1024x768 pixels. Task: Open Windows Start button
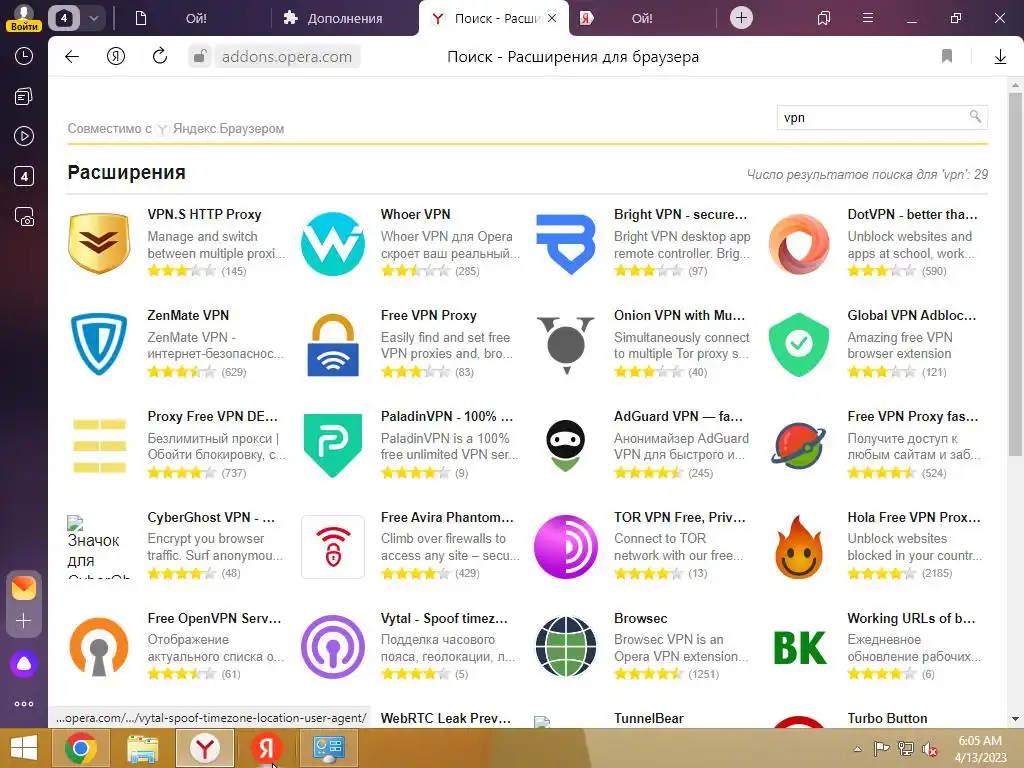(24, 748)
